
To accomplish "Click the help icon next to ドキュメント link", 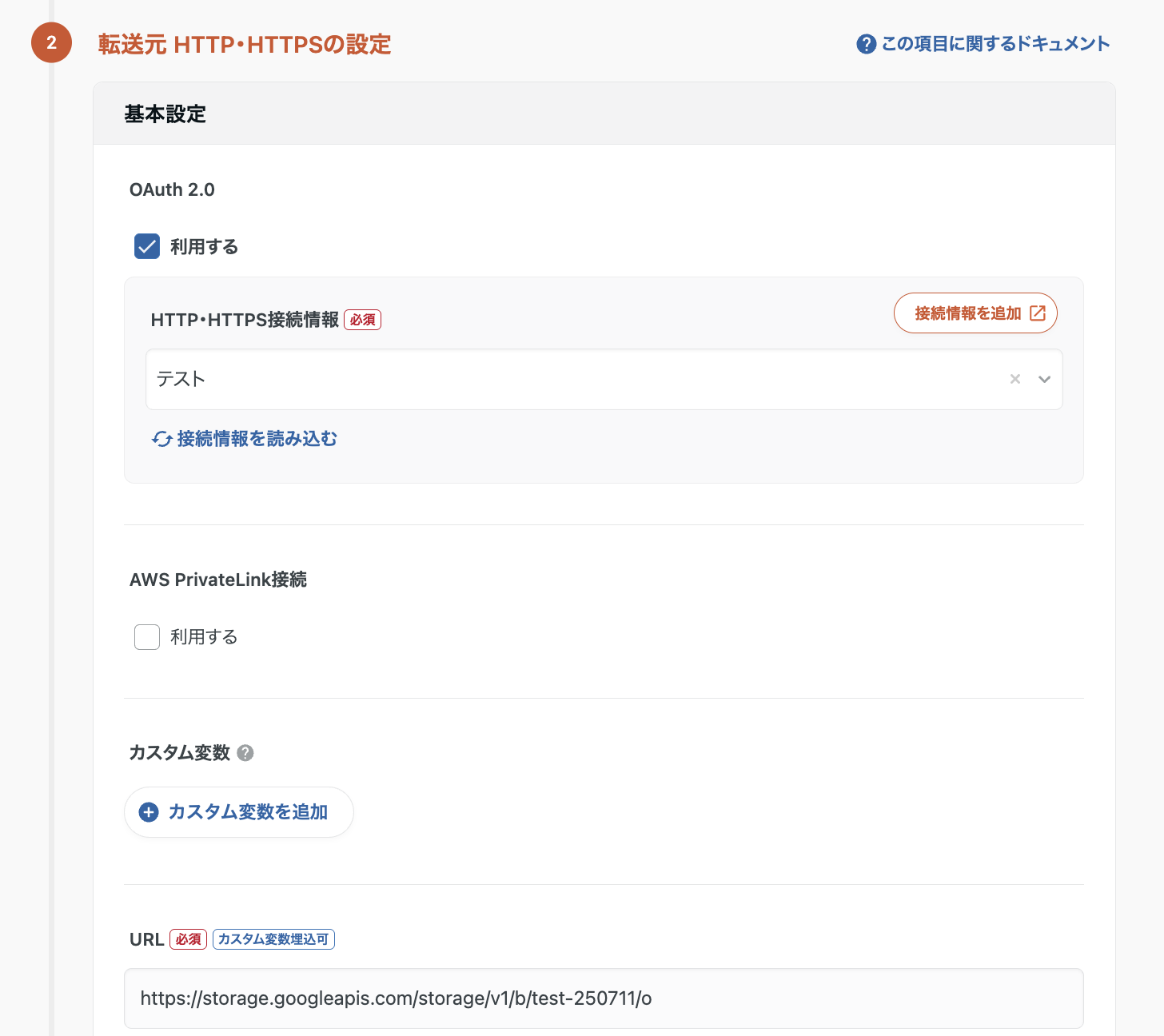I will coord(867,44).
